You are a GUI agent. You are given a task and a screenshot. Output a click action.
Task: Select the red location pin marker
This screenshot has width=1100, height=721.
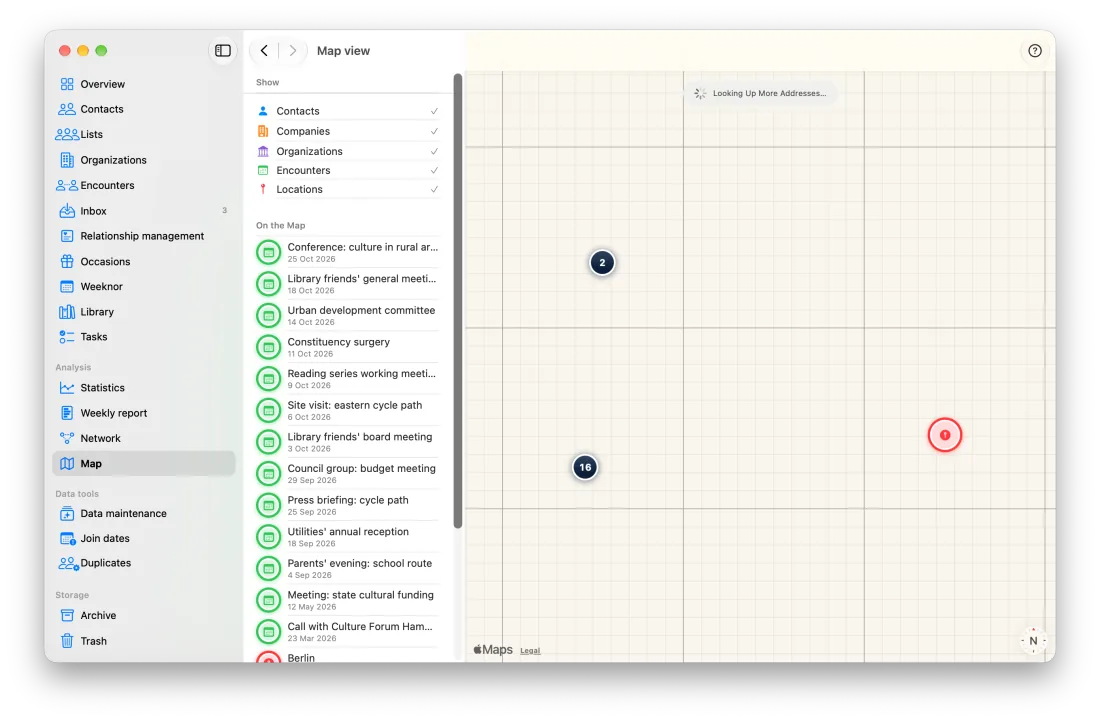click(x=944, y=435)
